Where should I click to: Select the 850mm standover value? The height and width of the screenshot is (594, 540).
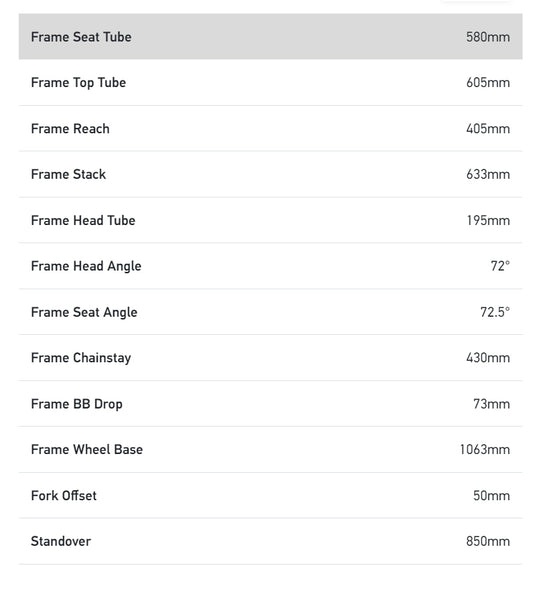point(488,541)
